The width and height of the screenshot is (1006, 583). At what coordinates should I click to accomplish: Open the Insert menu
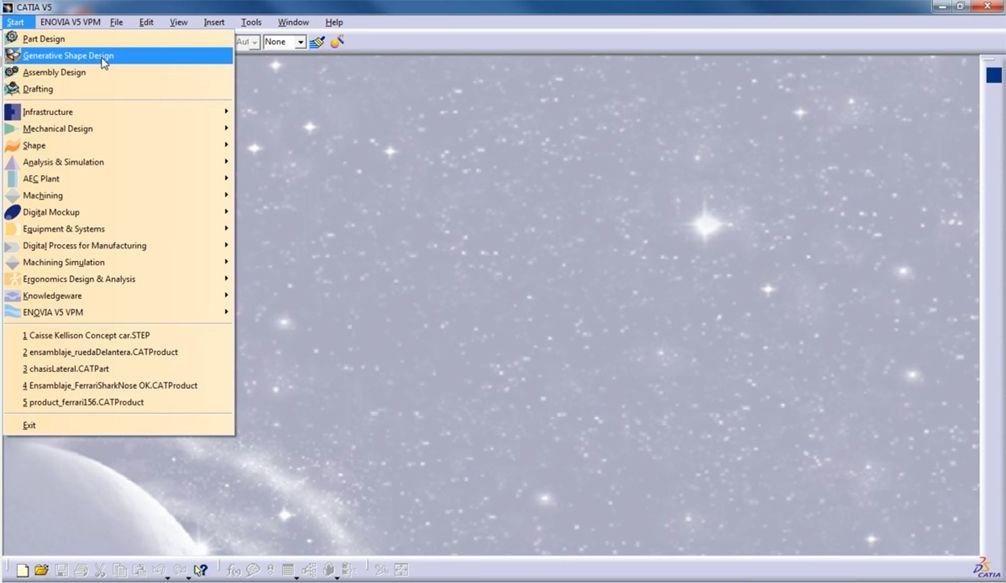click(214, 22)
